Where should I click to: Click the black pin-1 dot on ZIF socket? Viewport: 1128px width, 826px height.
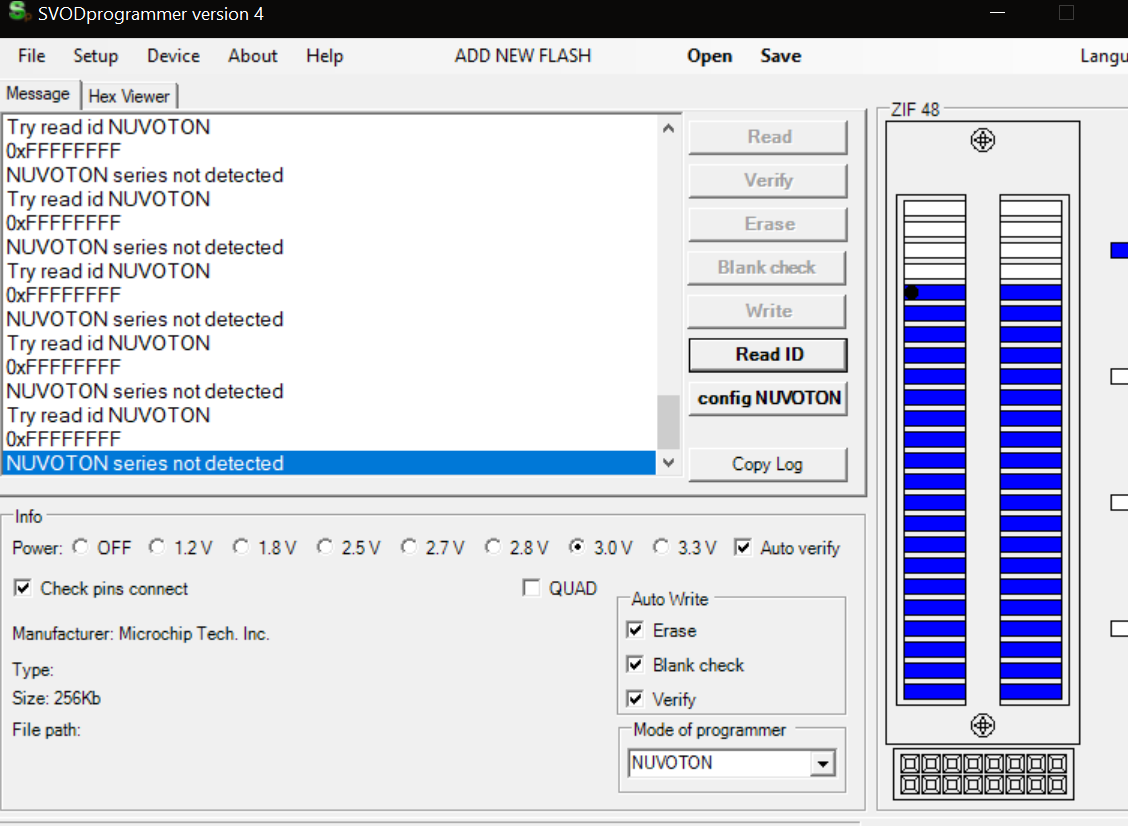tap(911, 292)
